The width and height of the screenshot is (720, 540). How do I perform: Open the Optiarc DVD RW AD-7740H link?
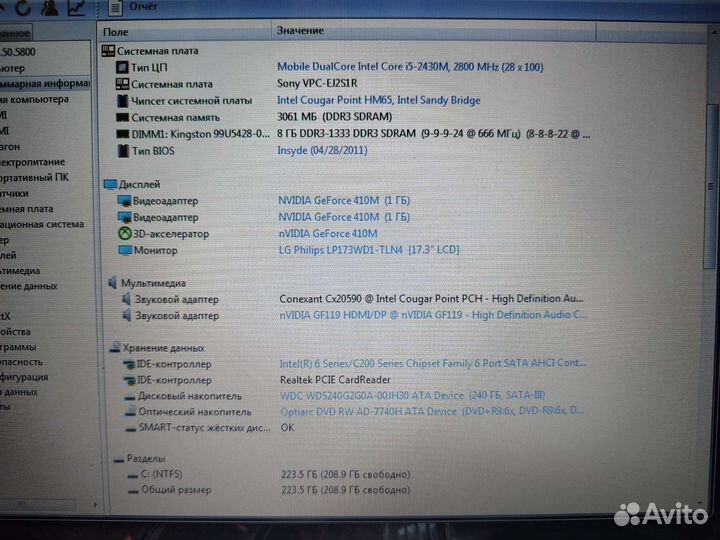click(x=432, y=411)
